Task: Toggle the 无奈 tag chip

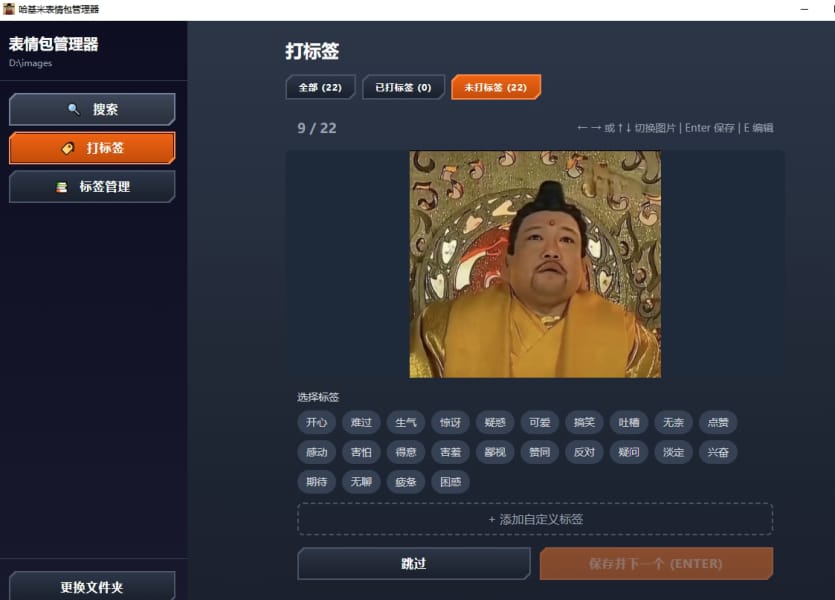Action: pos(673,423)
